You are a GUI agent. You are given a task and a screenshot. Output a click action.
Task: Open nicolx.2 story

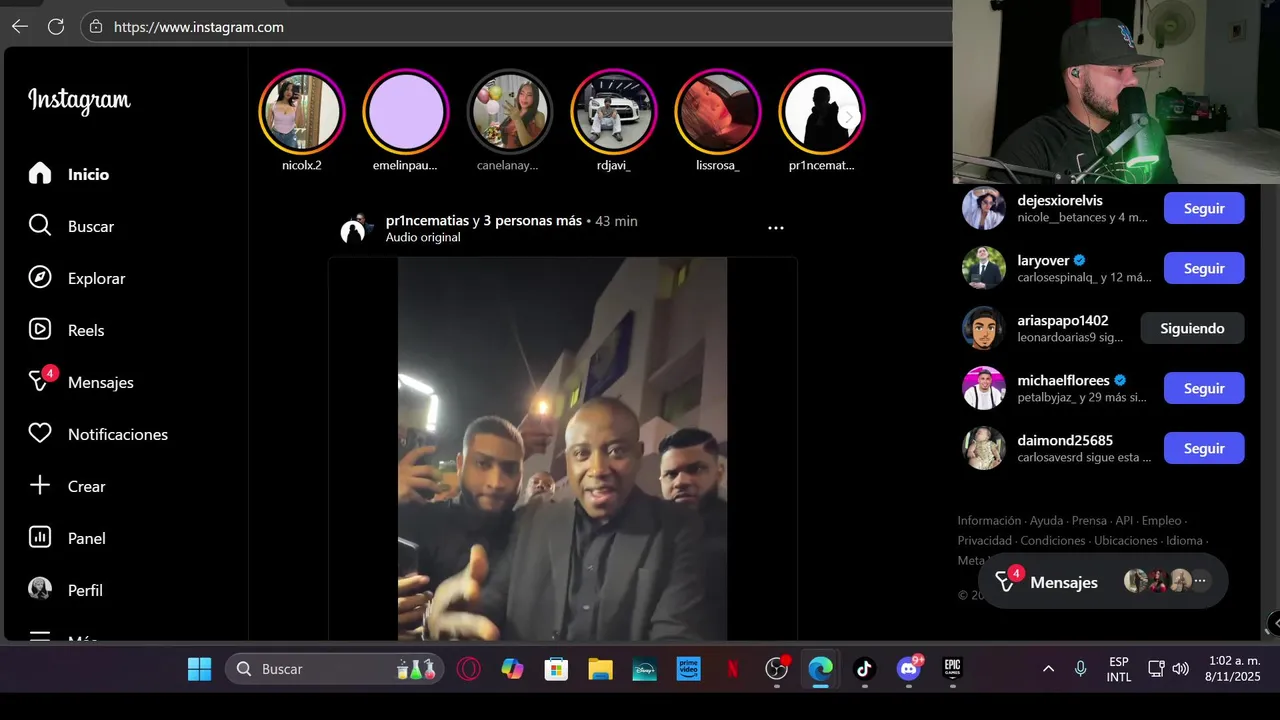302,112
